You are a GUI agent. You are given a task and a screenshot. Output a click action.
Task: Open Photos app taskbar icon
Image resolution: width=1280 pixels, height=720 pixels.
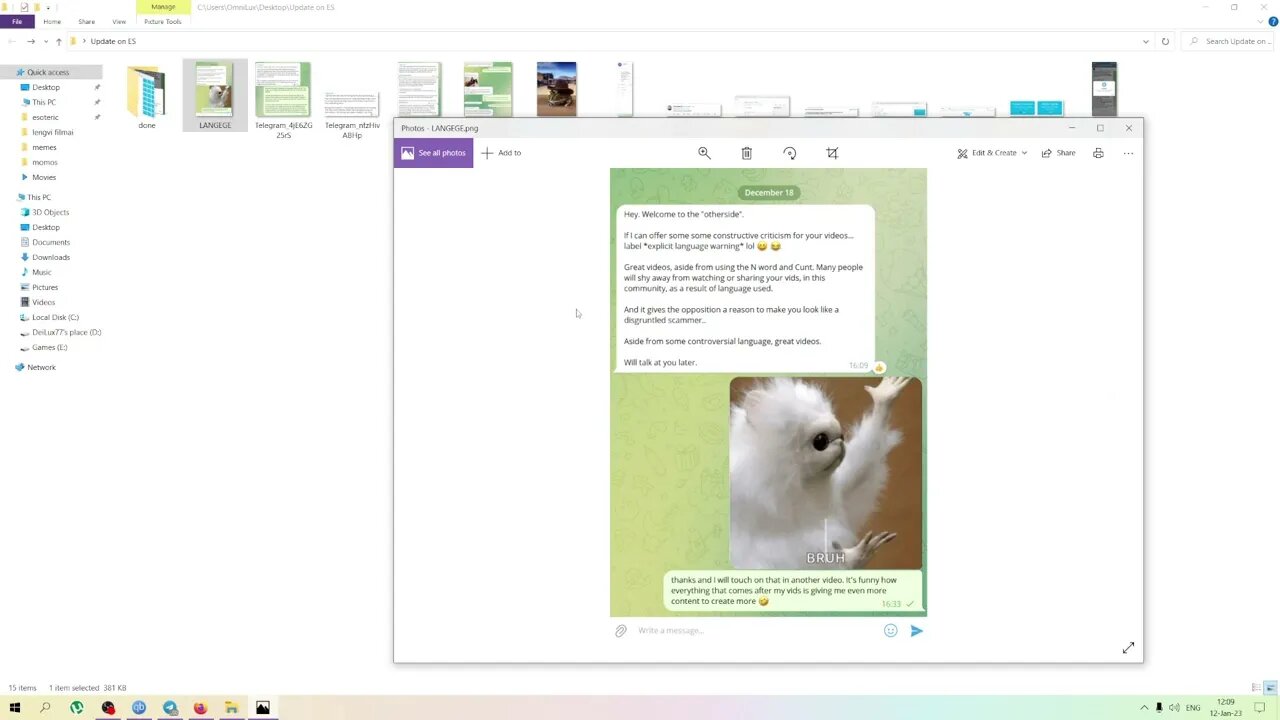263,708
